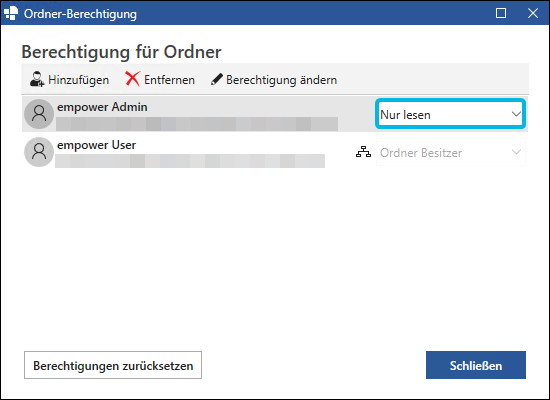Click the Schließen button

476,365
